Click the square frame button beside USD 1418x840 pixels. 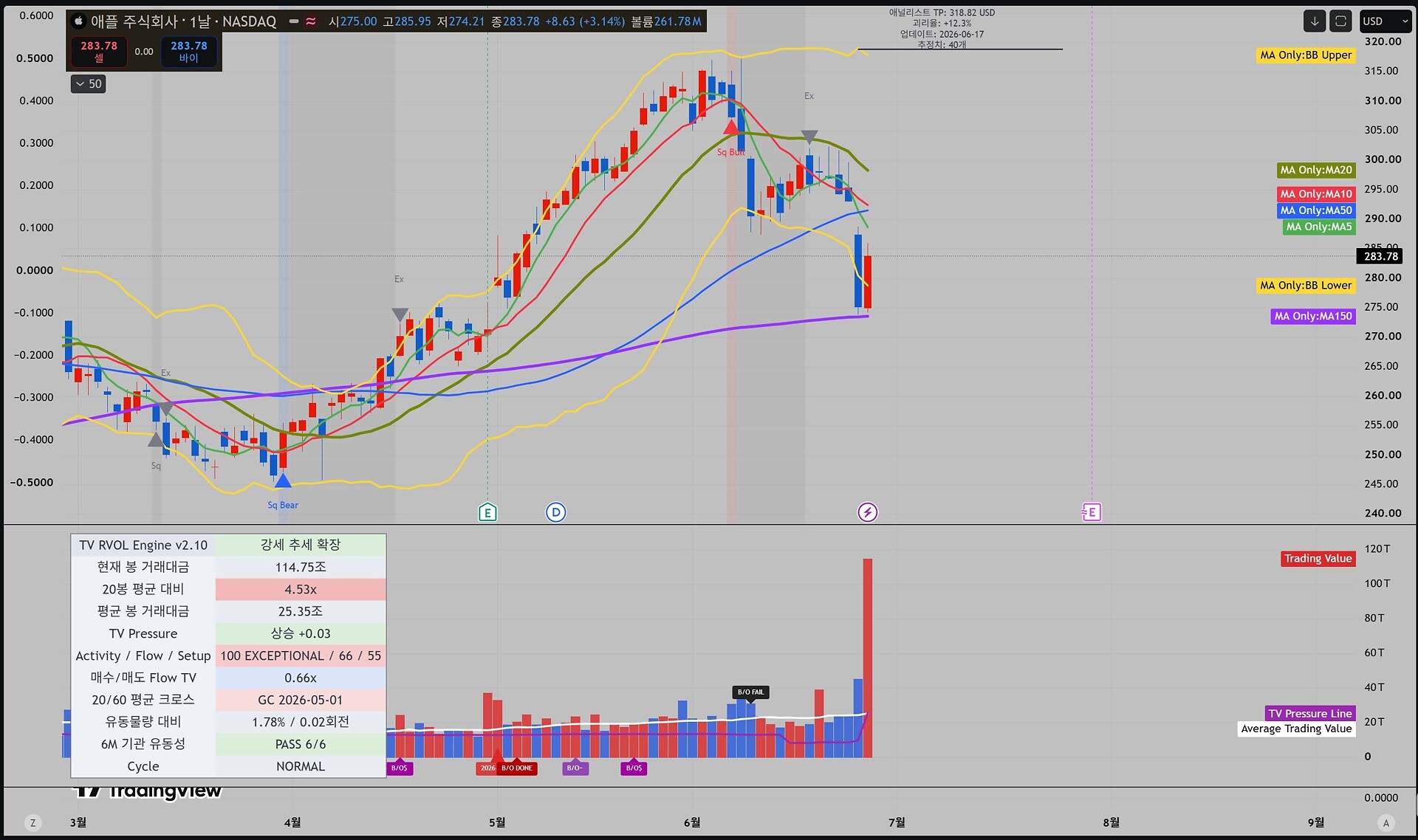(x=1340, y=21)
